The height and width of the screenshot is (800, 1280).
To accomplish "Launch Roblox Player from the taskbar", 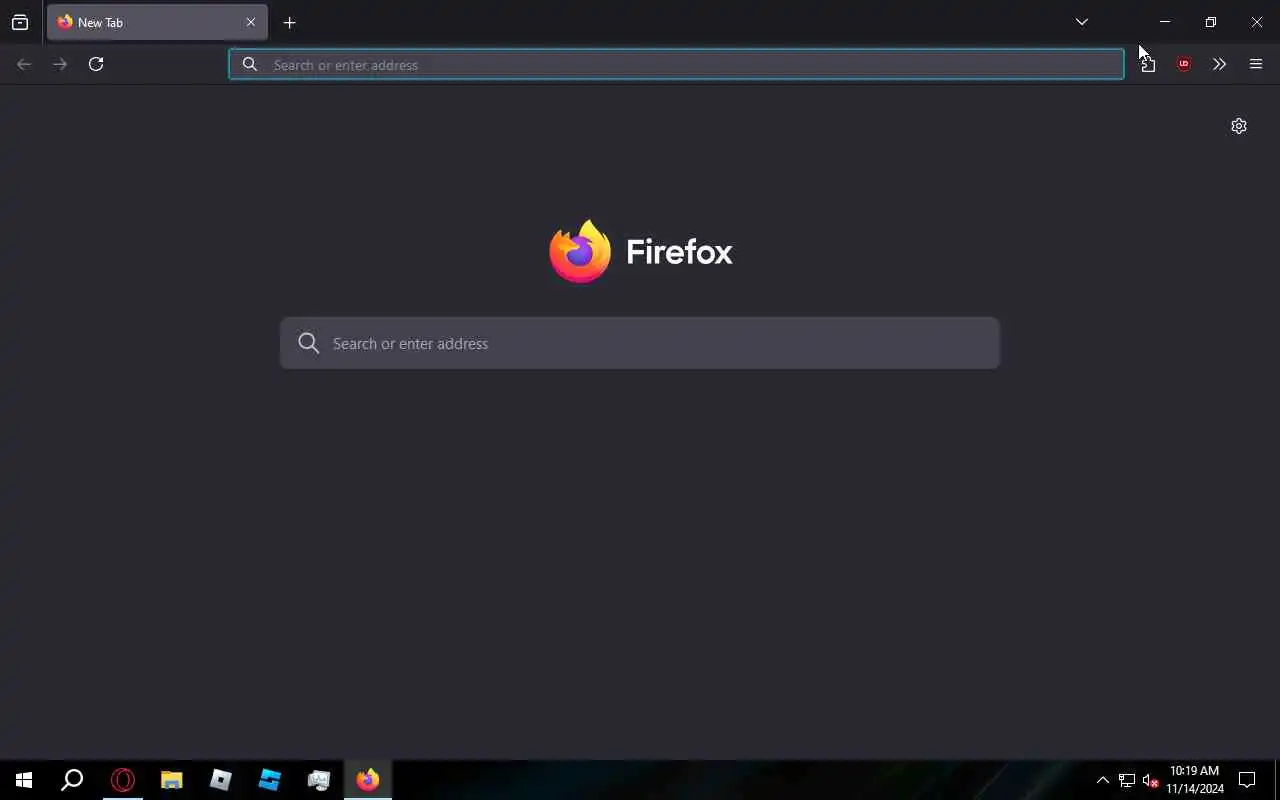I will 221,780.
